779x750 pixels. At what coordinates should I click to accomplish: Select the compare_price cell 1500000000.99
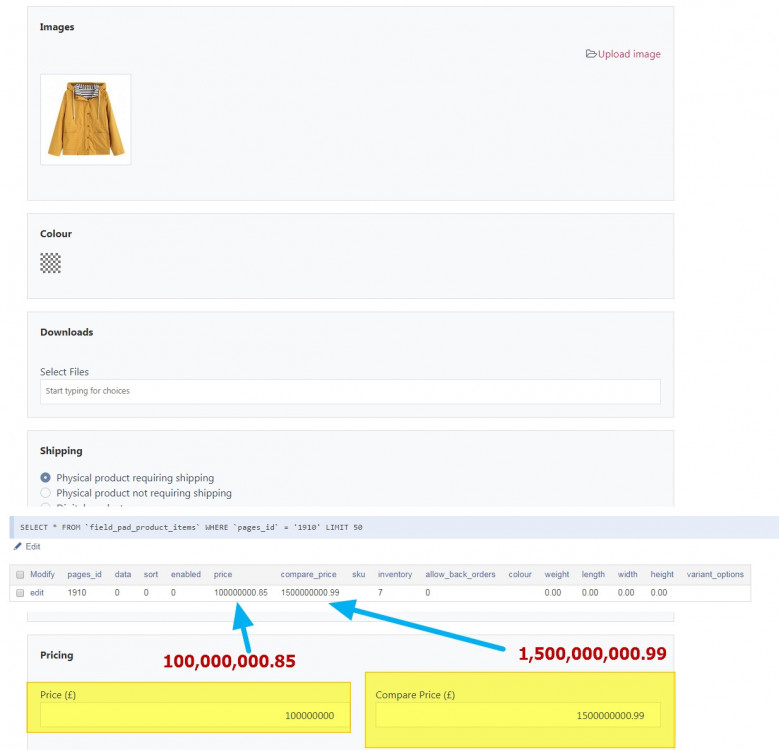click(x=310, y=593)
